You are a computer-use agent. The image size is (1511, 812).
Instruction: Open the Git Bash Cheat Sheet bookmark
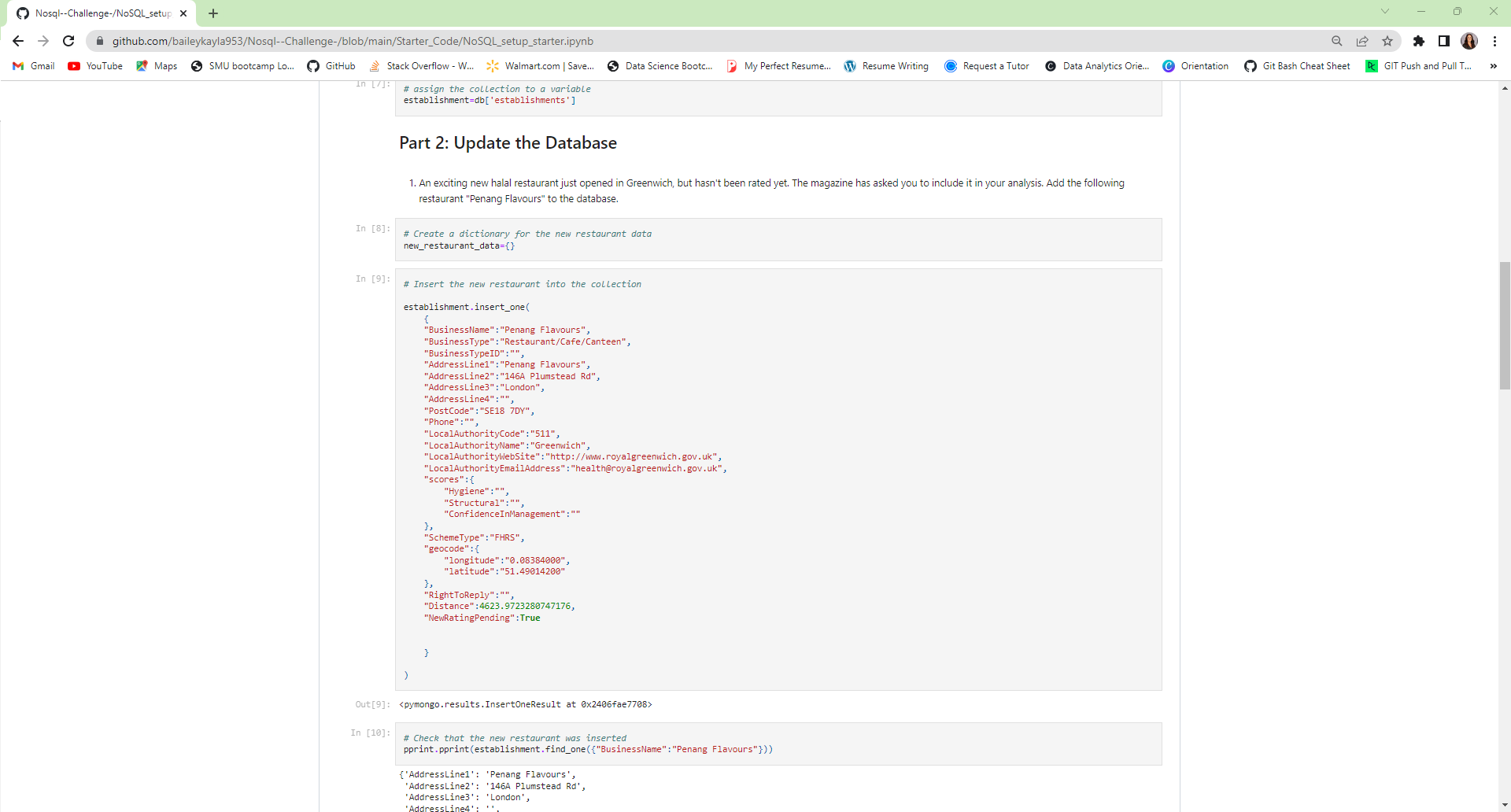(x=1297, y=66)
